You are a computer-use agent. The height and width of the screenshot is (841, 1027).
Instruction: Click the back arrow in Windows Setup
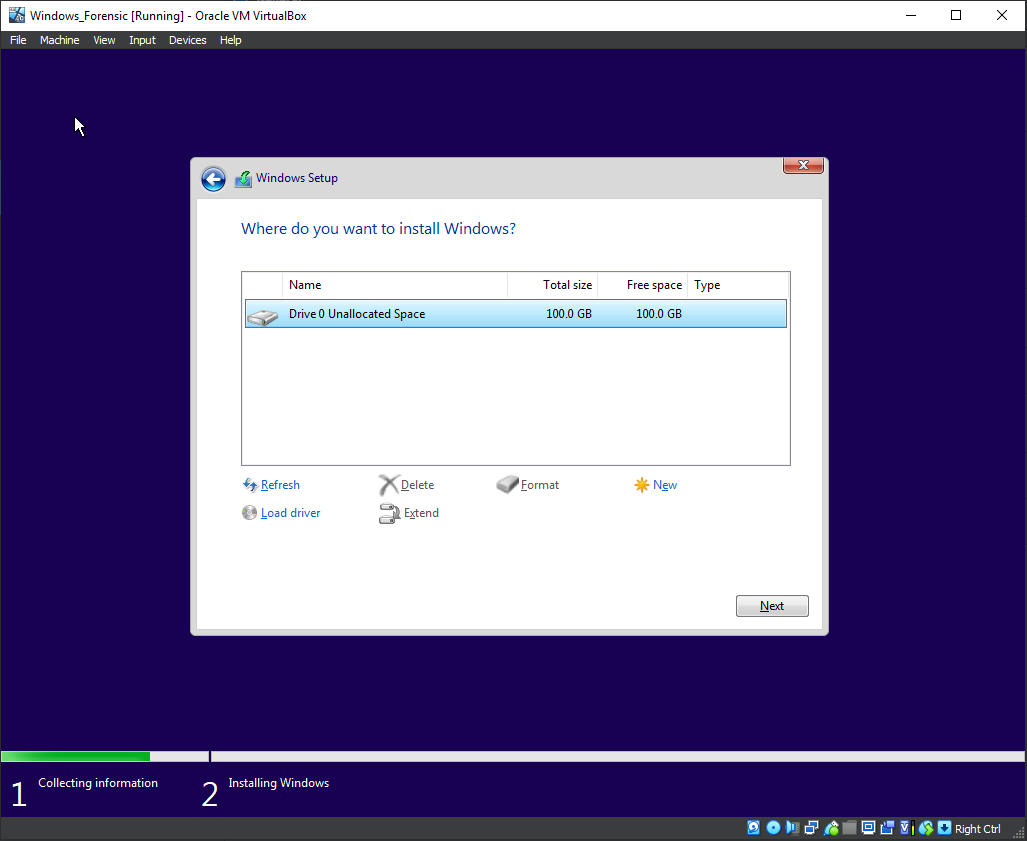pyautogui.click(x=213, y=179)
